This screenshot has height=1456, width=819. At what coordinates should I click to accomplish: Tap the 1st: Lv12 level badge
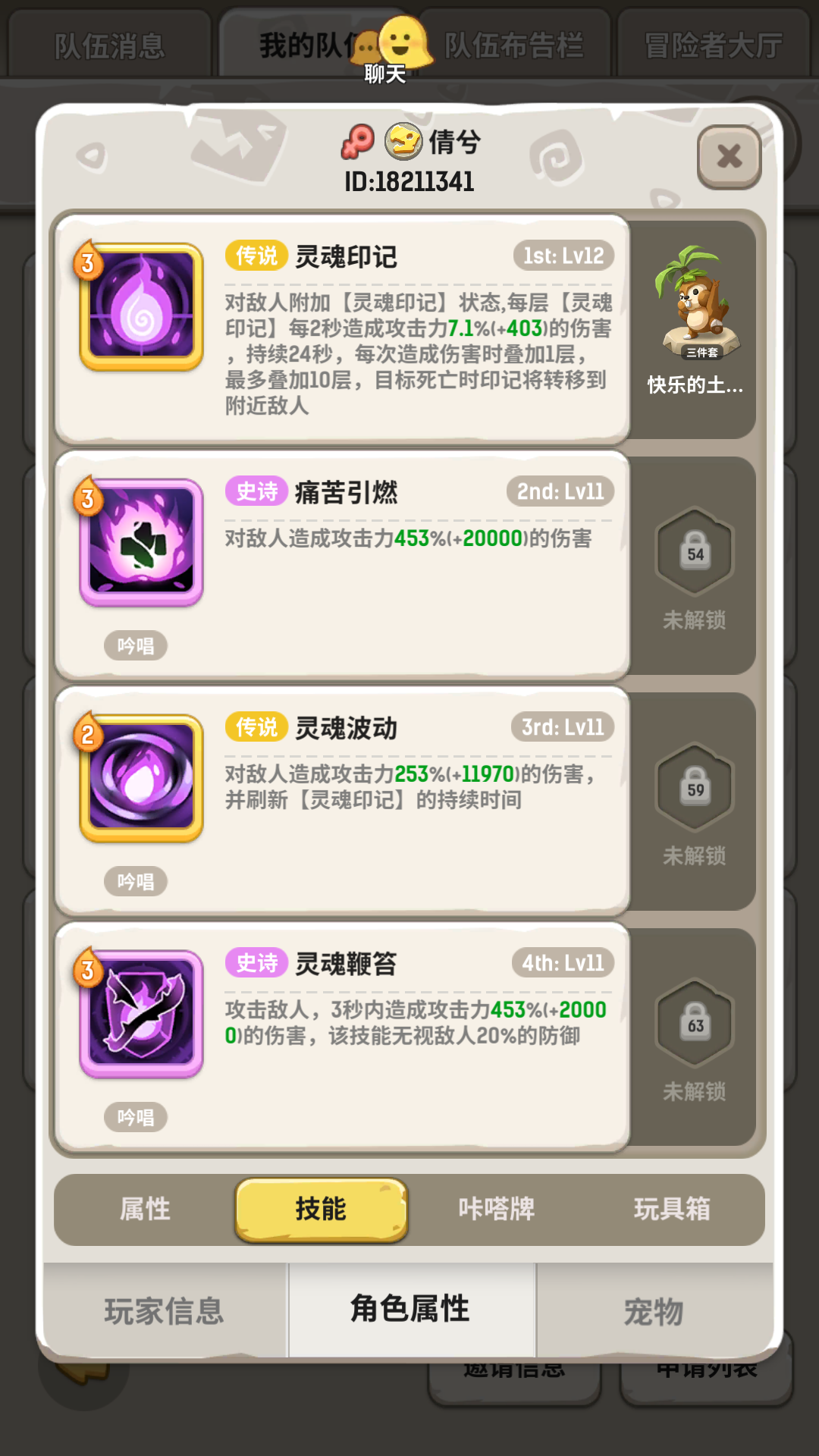point(563,256)
